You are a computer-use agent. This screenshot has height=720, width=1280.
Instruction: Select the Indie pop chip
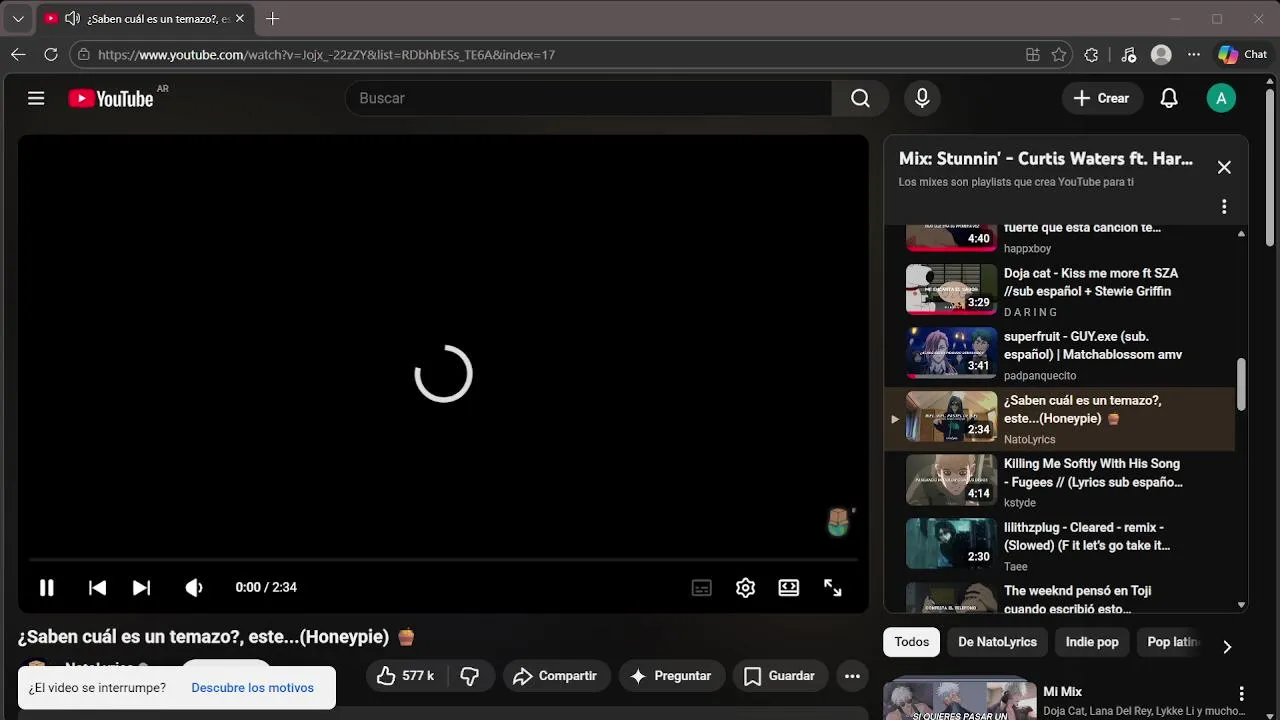(x=1092, y=642)
